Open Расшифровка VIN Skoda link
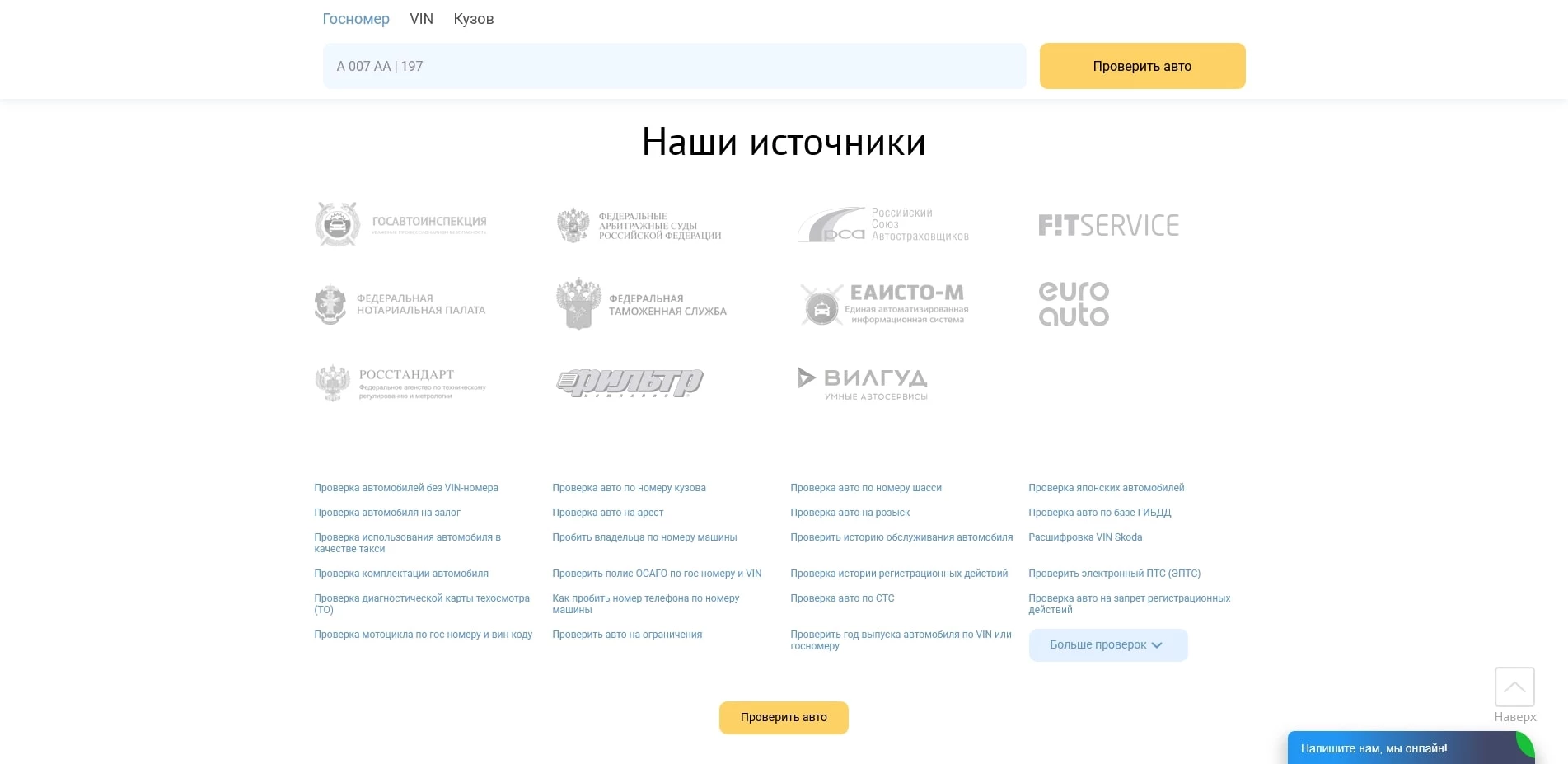1568x764 pixels. coord(1086,537)
